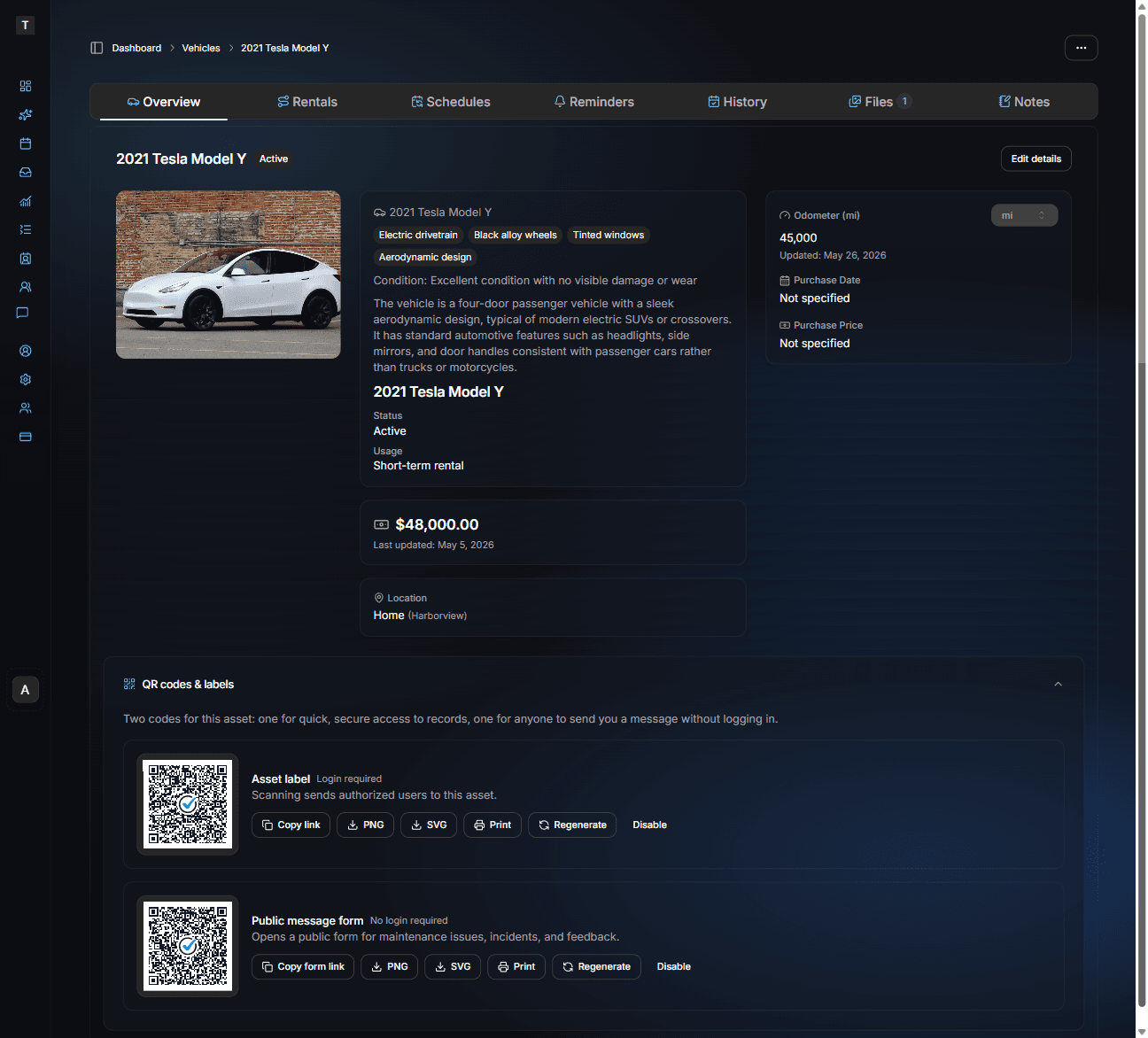
Task: Go to Vehicles breadcrumb
Action: (x=201, y=48)
